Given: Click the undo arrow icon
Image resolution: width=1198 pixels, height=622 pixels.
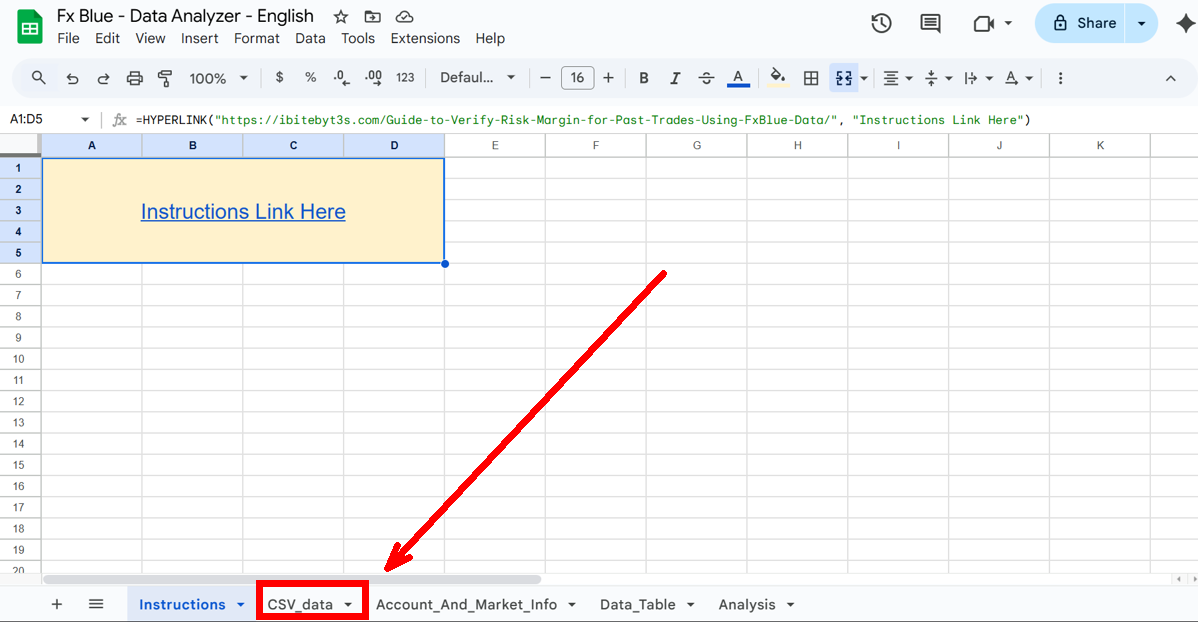Looking at the screenshot, I should [72, 78].
